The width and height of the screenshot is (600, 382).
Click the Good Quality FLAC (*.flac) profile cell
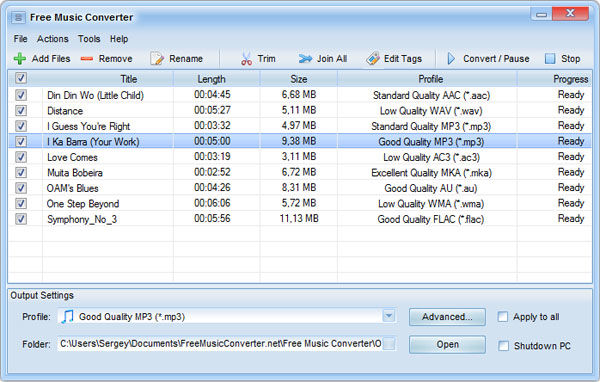(x=431, y=219)
